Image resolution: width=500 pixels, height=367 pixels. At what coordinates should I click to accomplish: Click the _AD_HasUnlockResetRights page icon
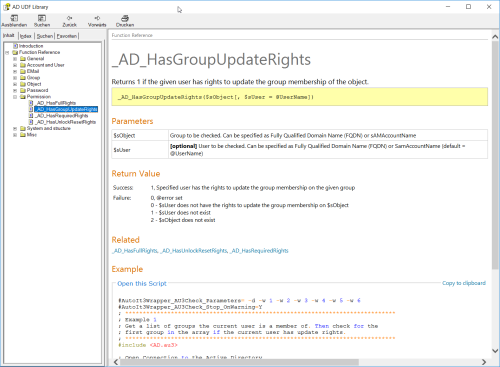(31, 122)
